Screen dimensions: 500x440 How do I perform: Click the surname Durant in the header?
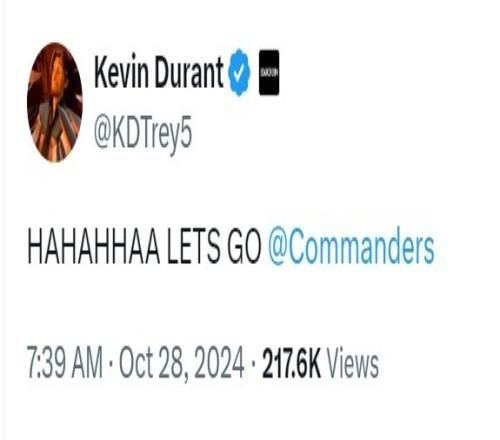tap(189, 72)
